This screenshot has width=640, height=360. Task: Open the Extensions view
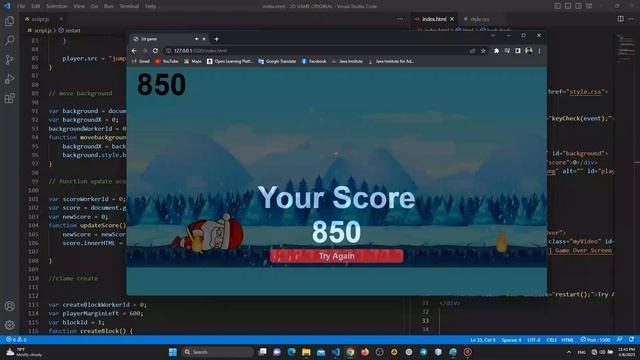point(9,98)
